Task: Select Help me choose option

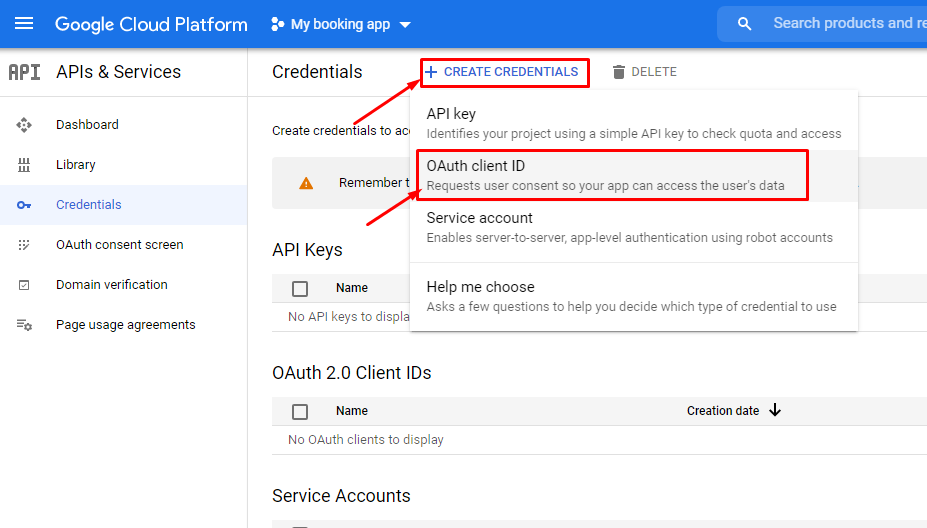Action: point(632,296)
